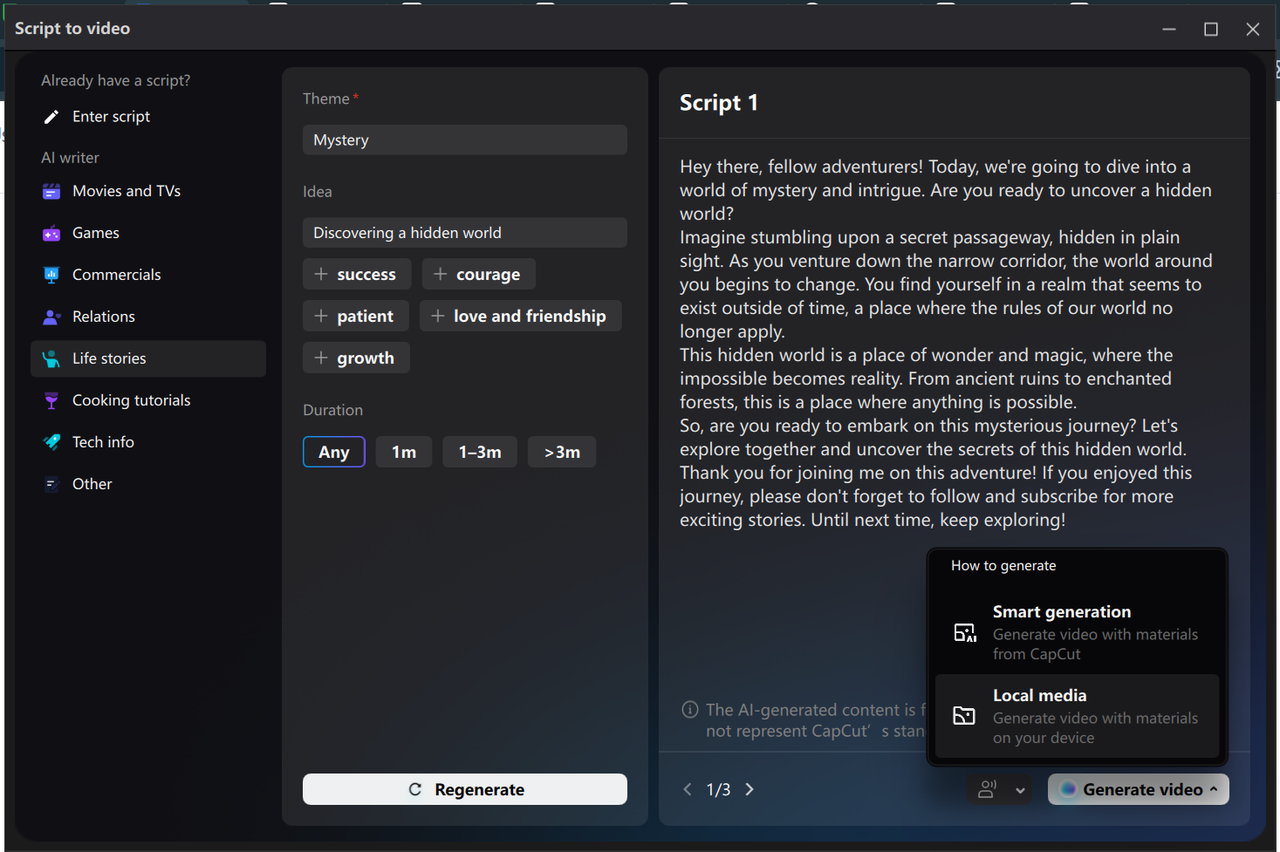The width and height of the screenshot is (1280, 852).
Task: Select the Movies and TVs writer
Action: (x=51, y=190)
